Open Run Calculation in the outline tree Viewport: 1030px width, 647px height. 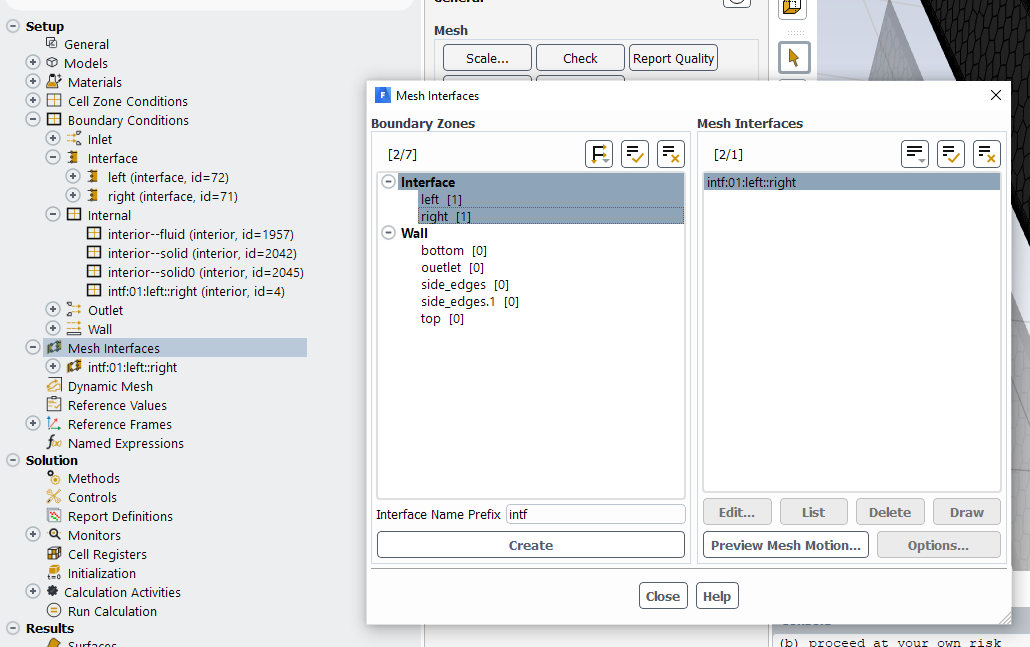[x=112, y=611]
